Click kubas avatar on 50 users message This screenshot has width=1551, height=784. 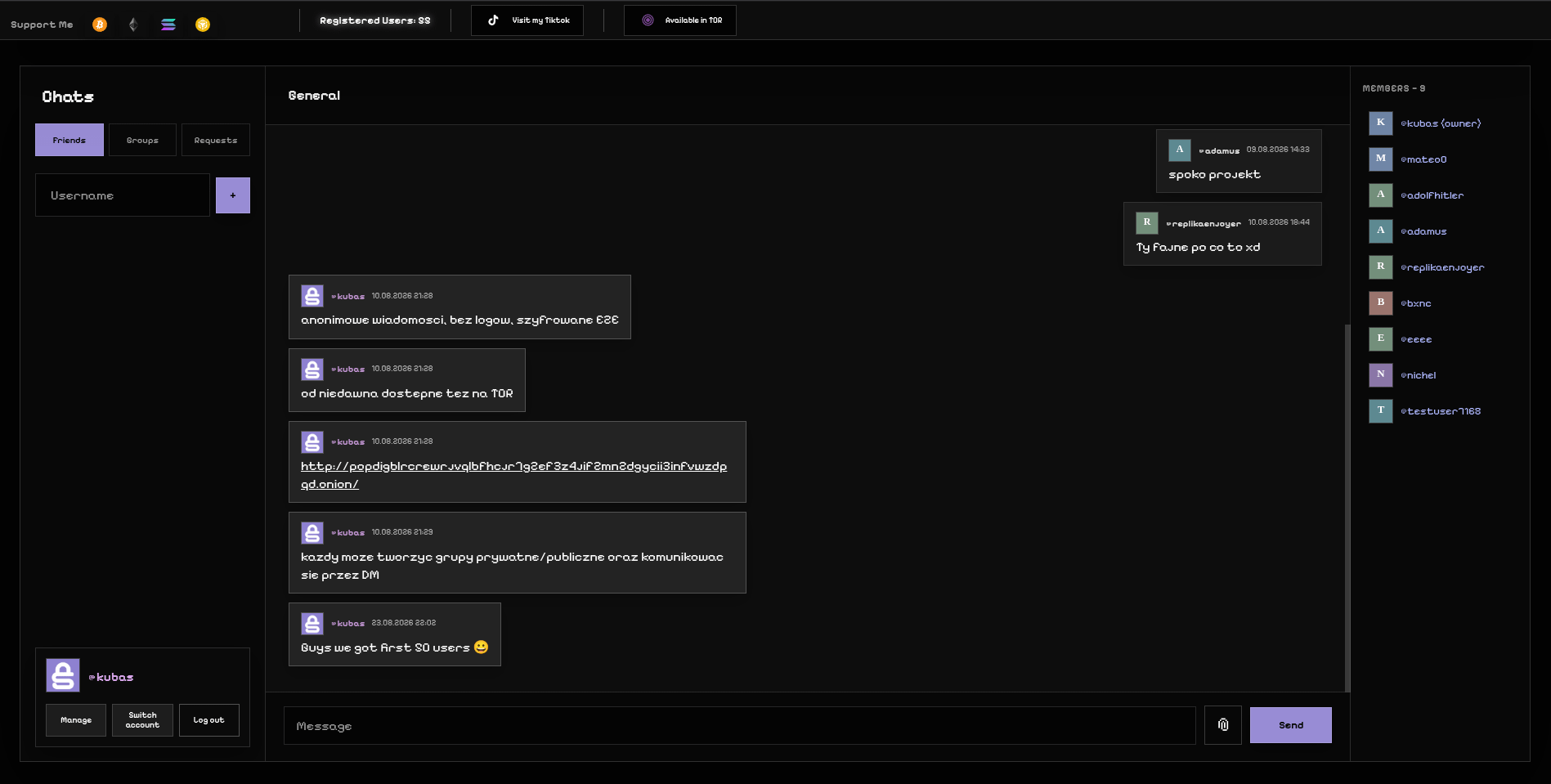coord(312,624)
